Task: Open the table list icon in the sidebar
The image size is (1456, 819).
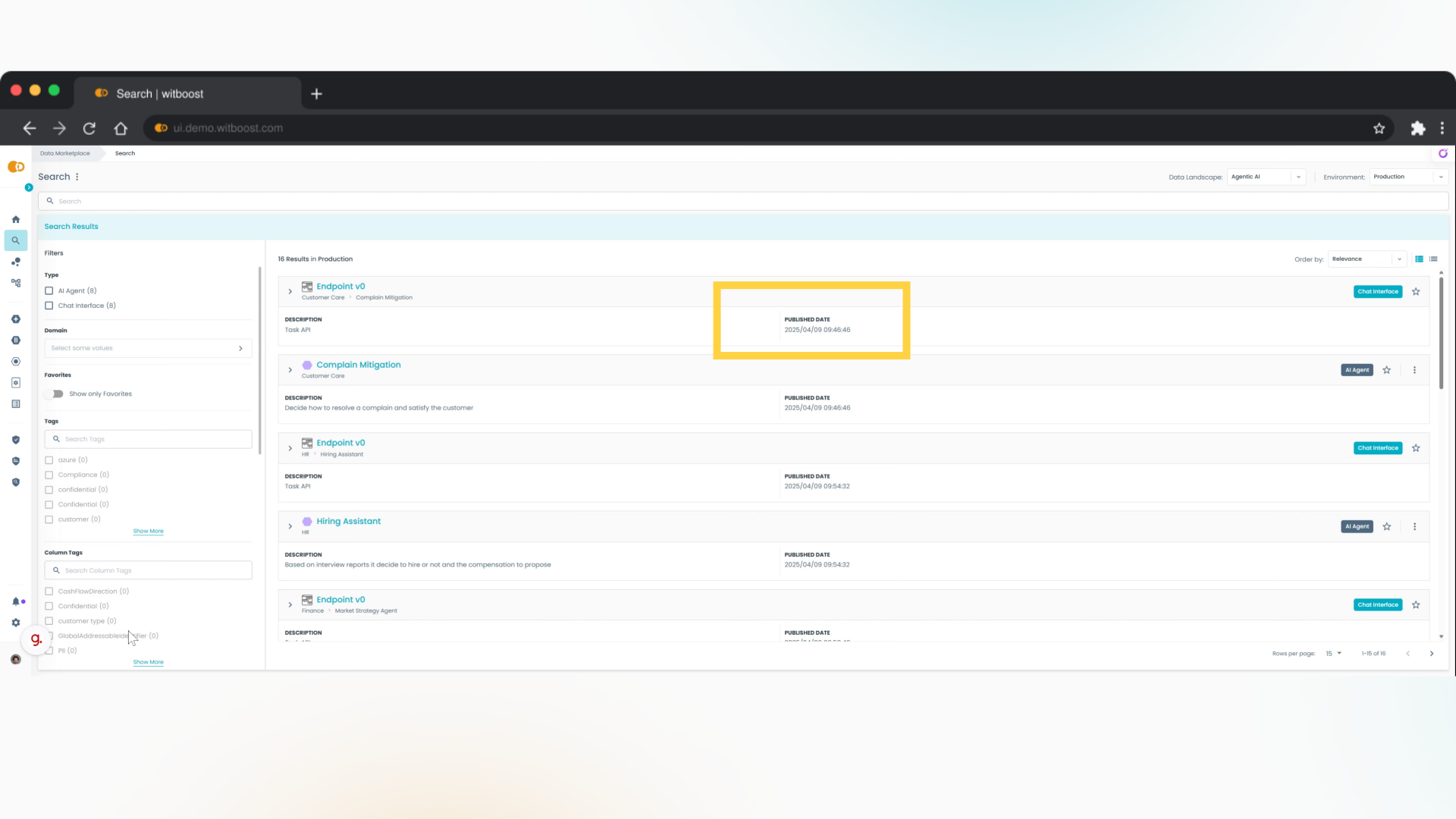Action: point(15,404)
